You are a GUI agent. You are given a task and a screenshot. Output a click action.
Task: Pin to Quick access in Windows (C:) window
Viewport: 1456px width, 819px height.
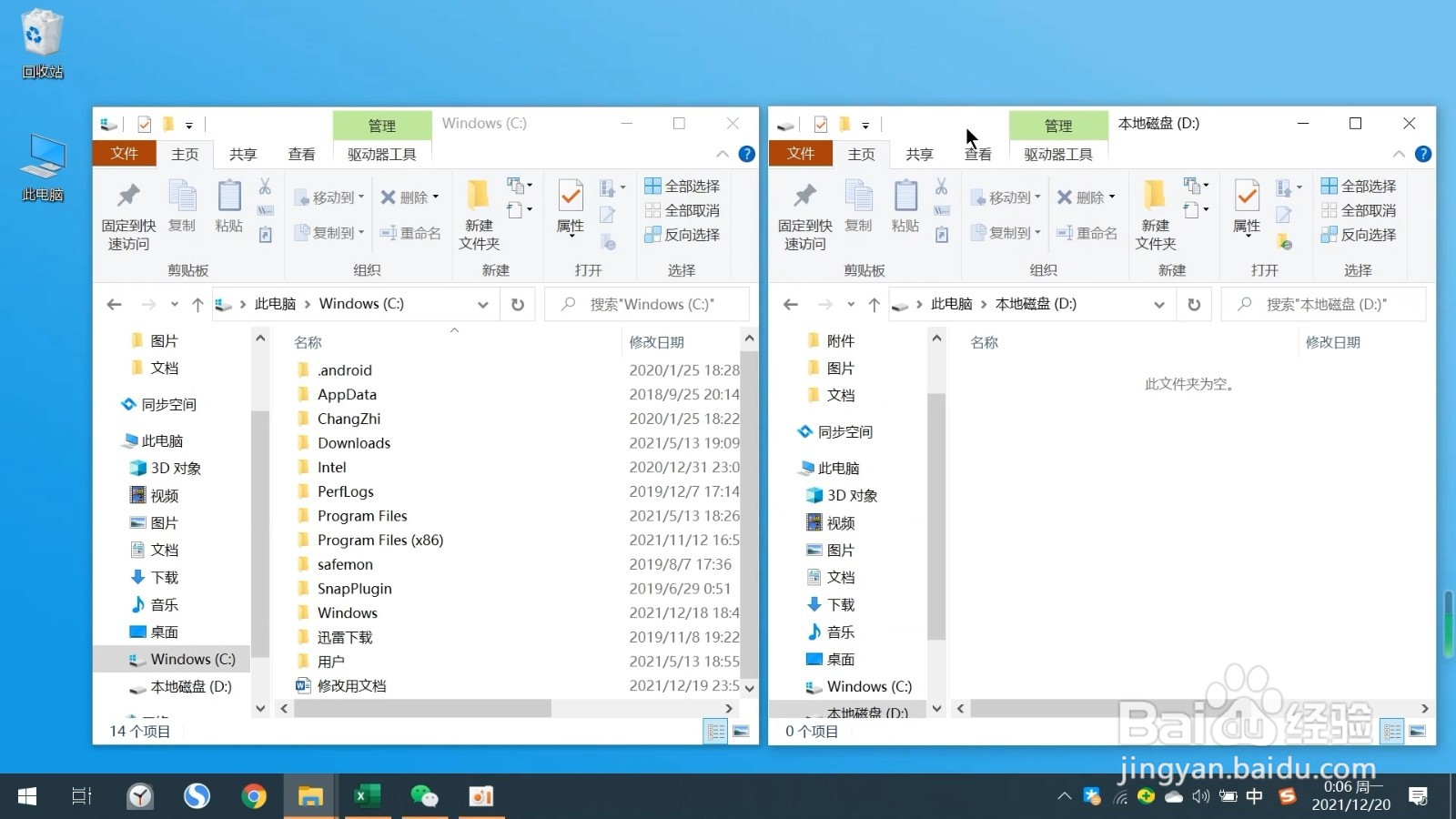pos(128,215)
